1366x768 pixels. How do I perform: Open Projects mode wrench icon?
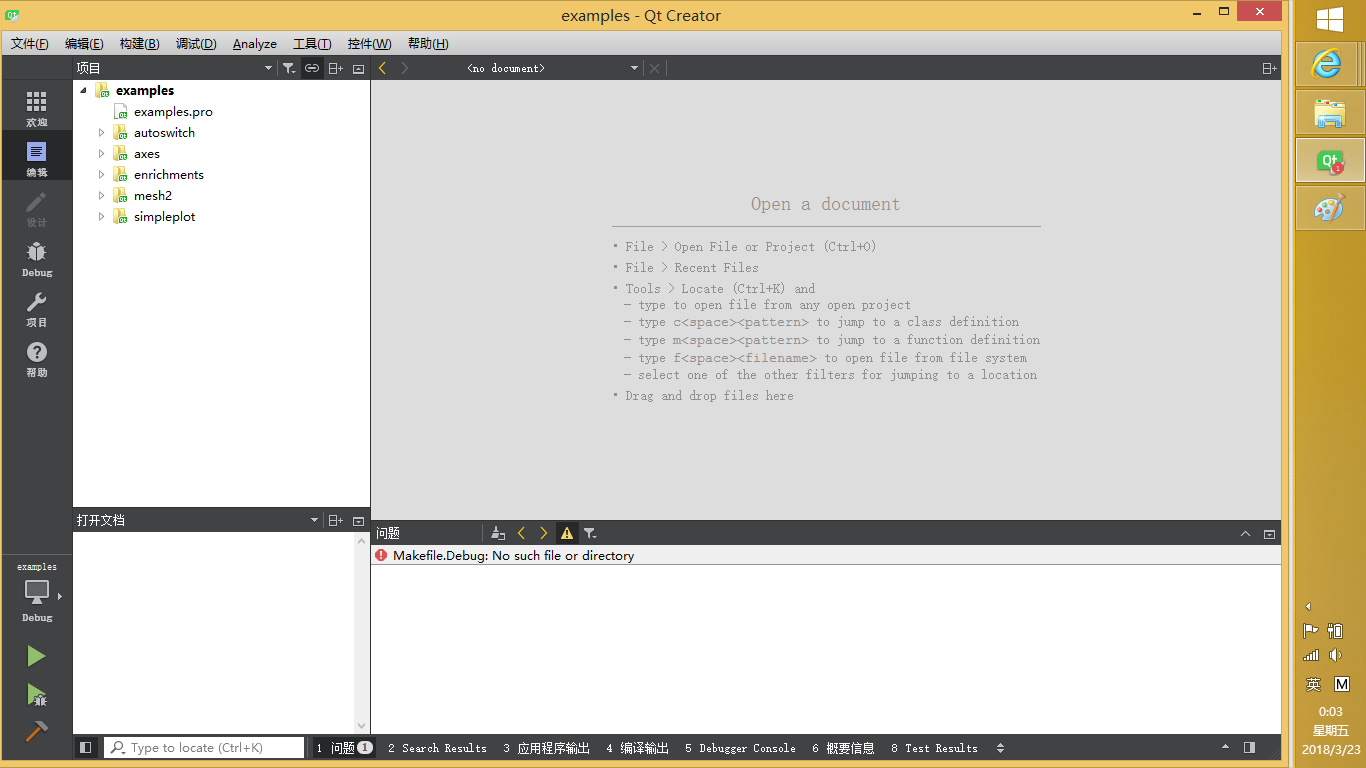pyautogui.click(x=36, y=307)
